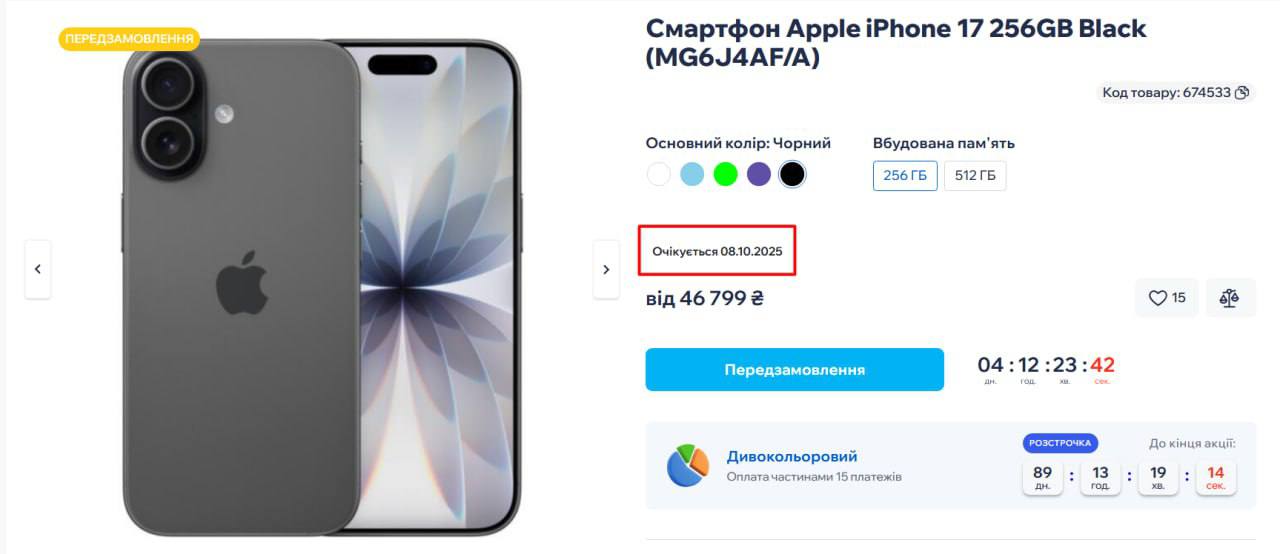Select the 256 ГБ memory option
The height and width of the screenshot is (554, 1280).
[905, 175]
